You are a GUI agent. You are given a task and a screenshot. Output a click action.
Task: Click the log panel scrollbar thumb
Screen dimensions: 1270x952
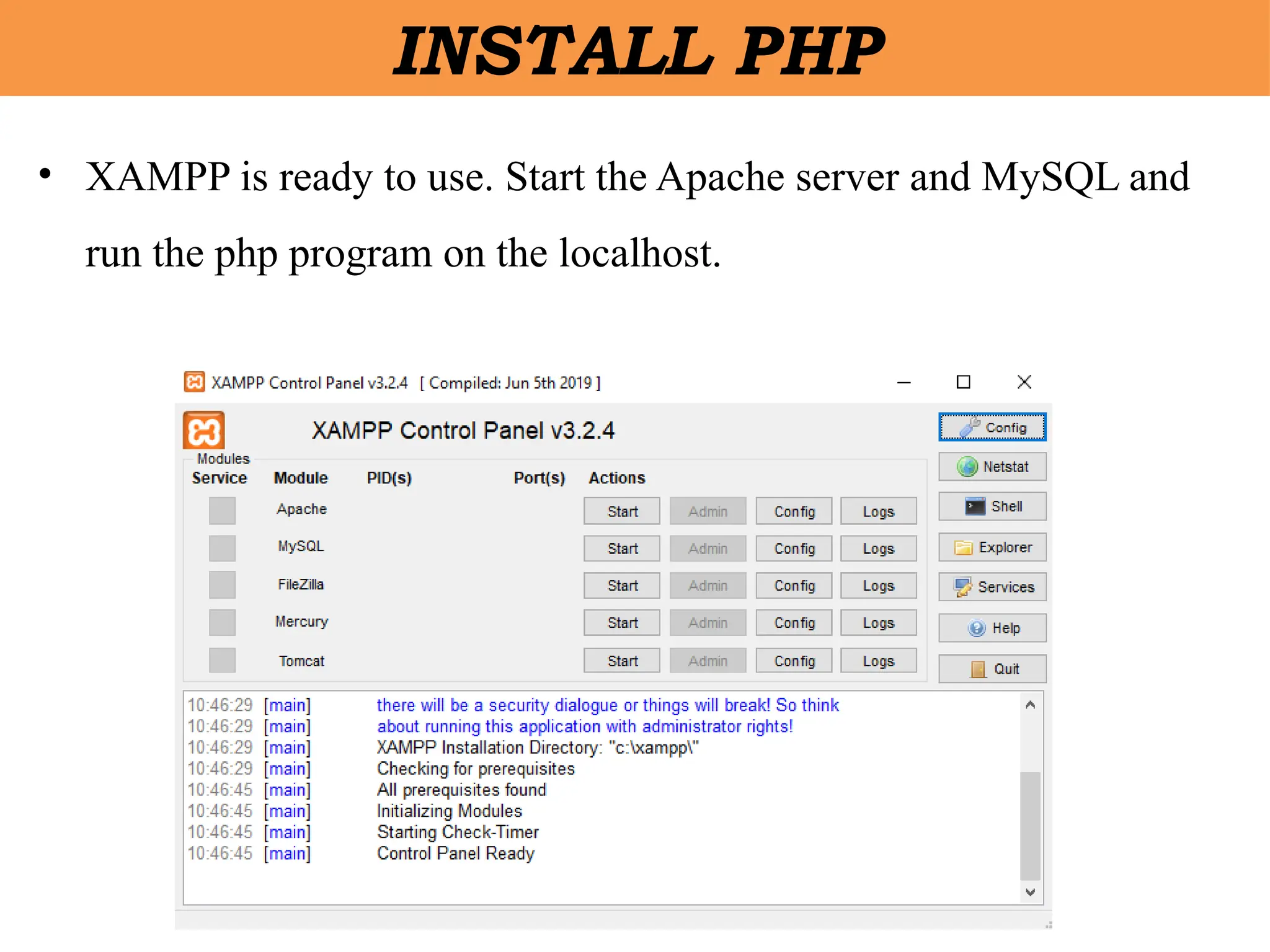1030,826
